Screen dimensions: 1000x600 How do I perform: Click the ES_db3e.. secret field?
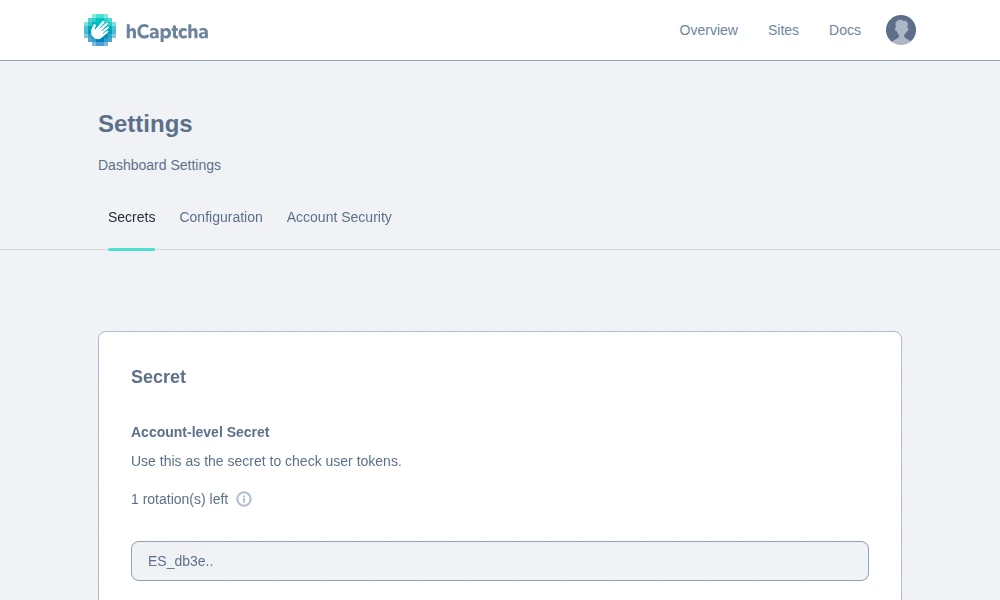[x=500, y=561]
